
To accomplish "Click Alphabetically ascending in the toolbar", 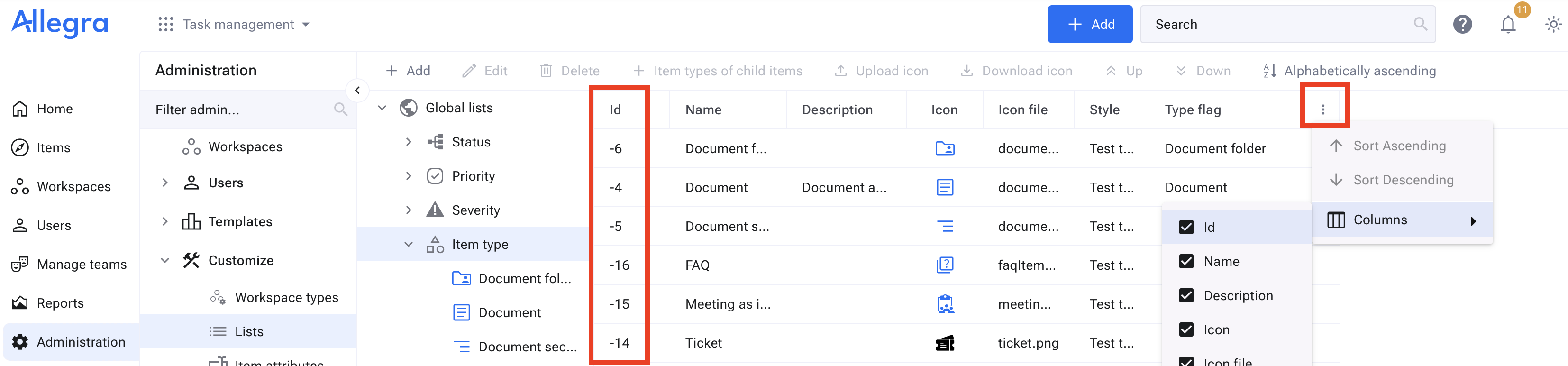I will [1349, 71].
